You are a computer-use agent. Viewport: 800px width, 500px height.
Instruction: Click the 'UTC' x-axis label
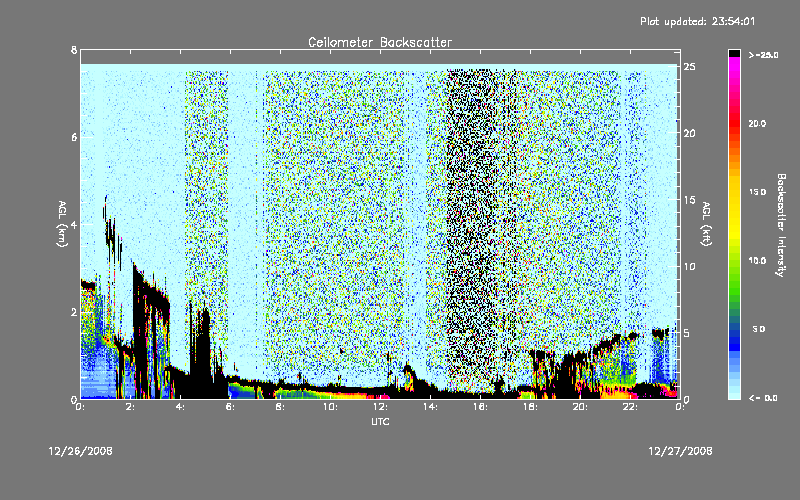pyautogui.click(x=380, y=421)
